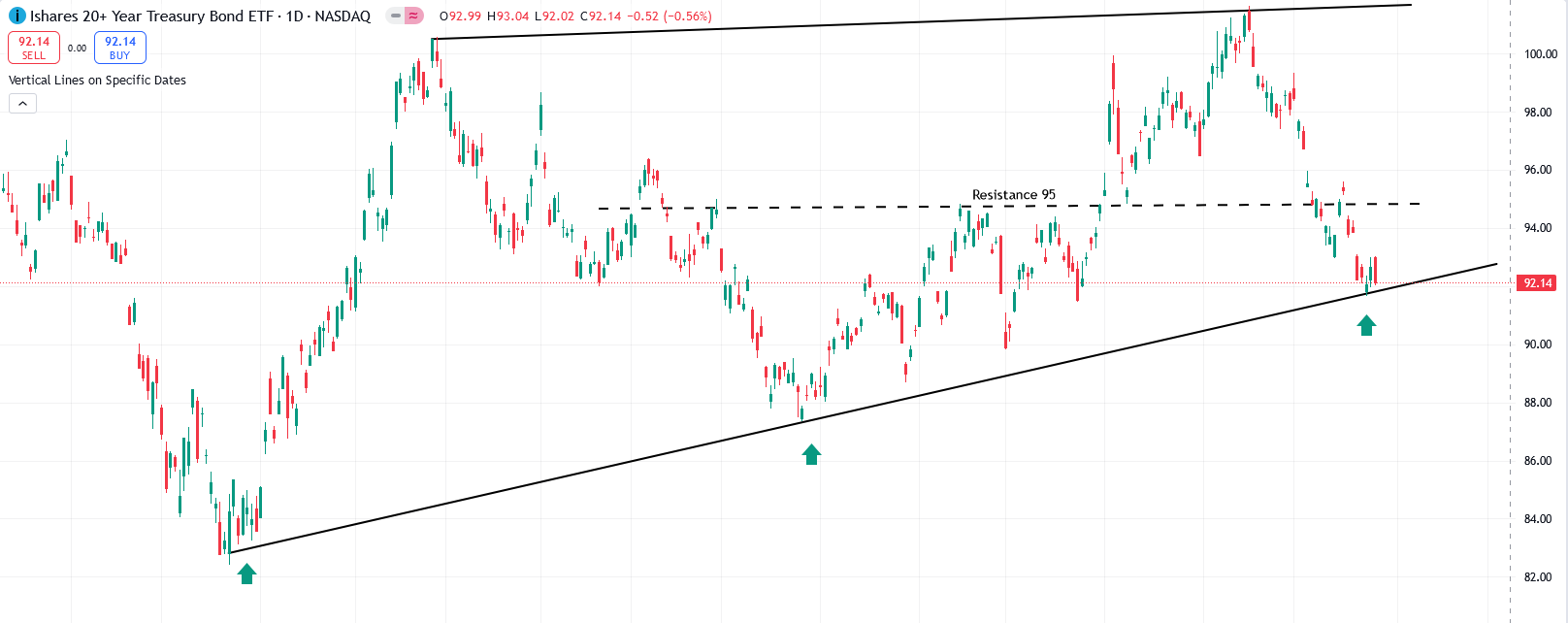
Task: Click the 84.00 price axis label
Action: point(1538,519)
